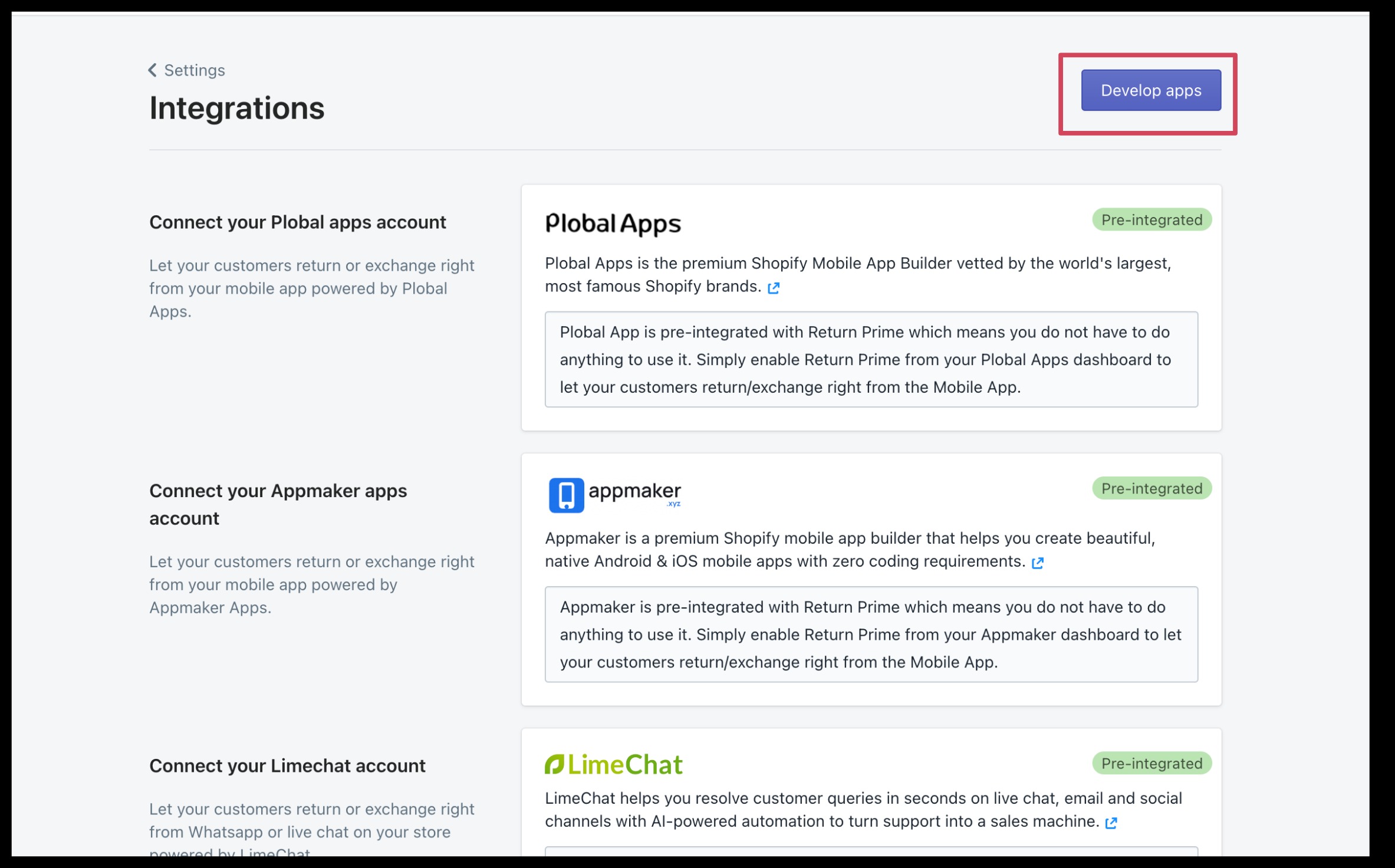Select the Connect your Appmaker apps account heading

pyautogui.click(x=278, y=504)
